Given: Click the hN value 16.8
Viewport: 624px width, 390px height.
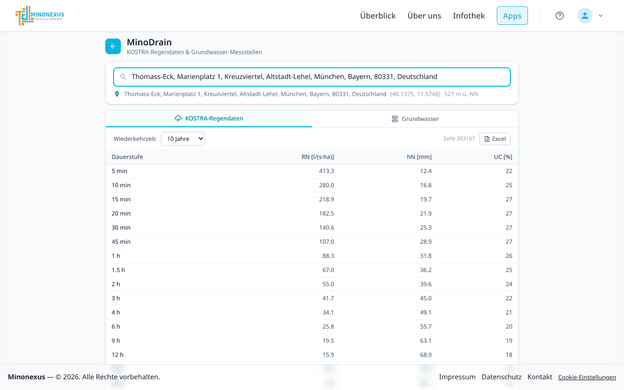Looking at the screenshot, I should pyautogui.click(x=426, y=185).
